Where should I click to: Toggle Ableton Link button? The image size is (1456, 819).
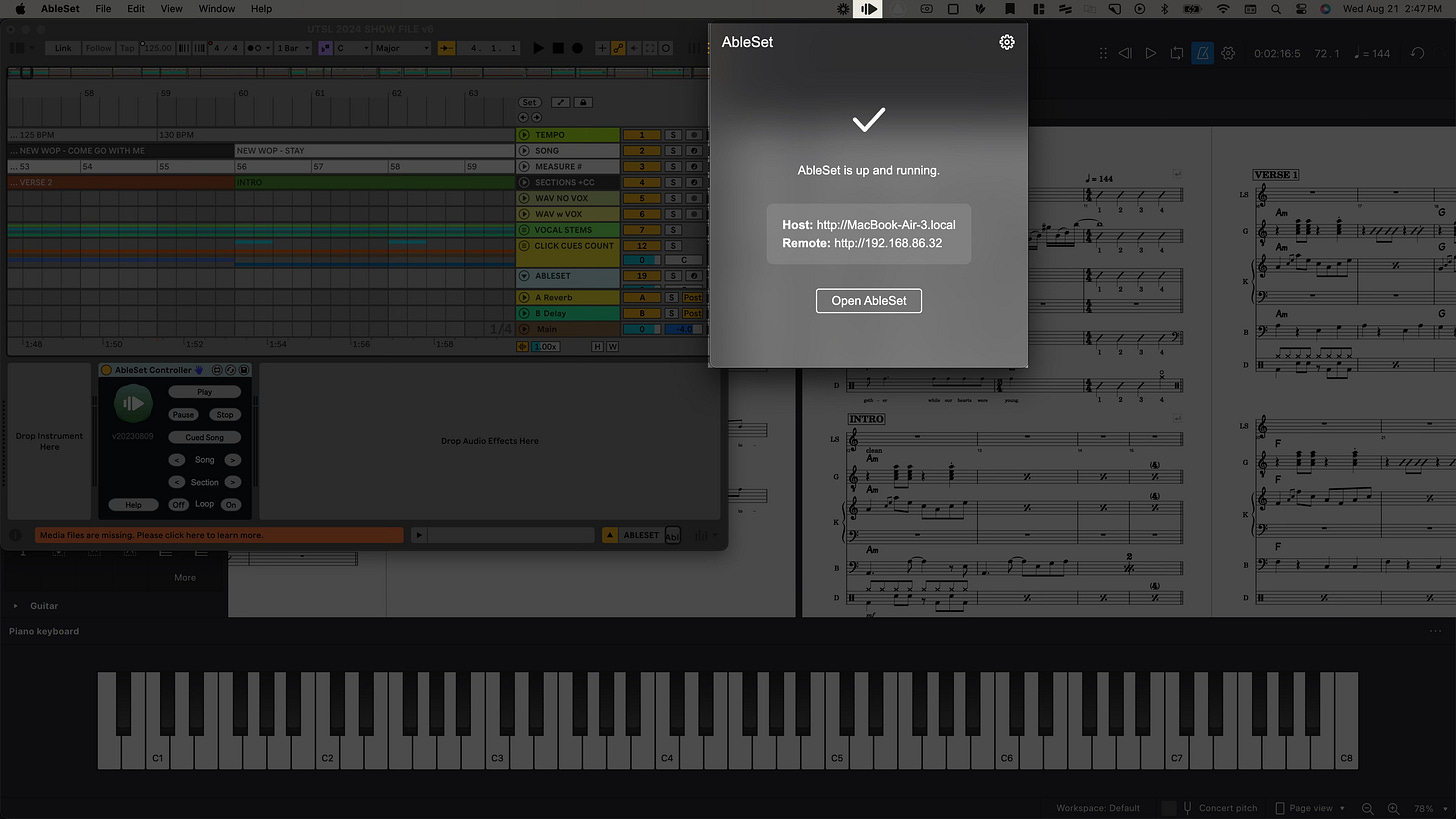tap(63, 48)
